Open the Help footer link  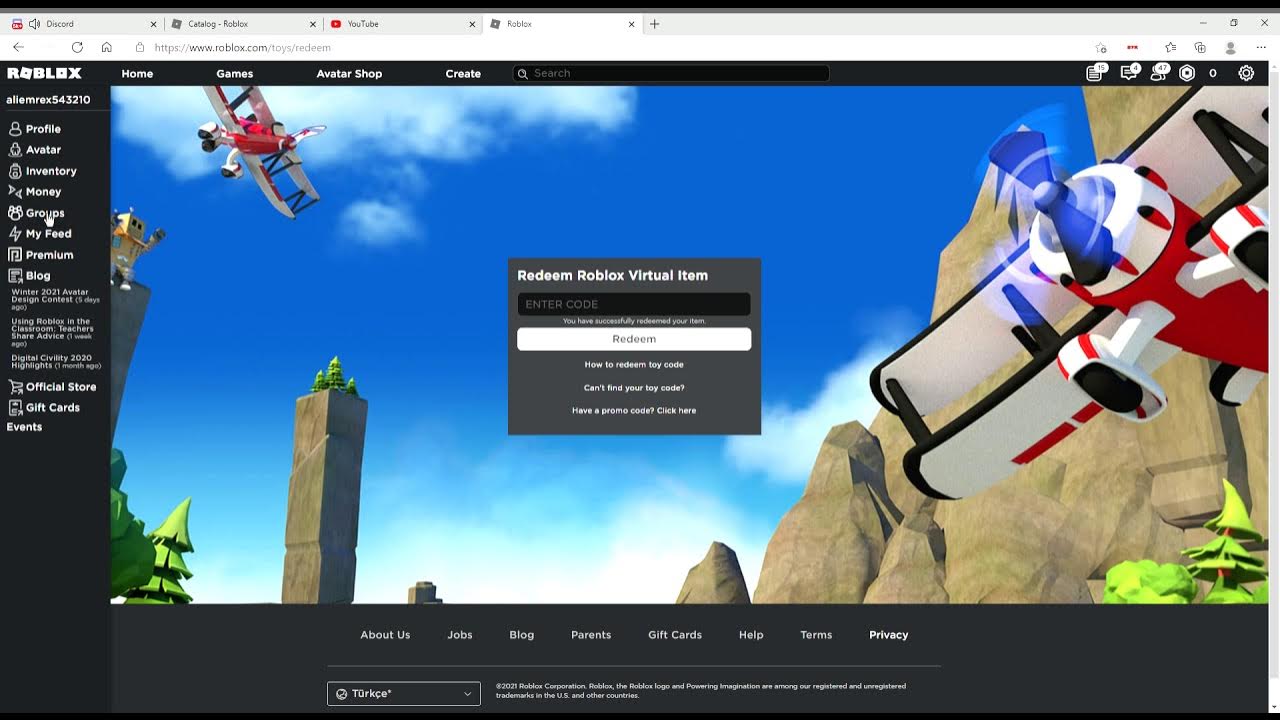[751, 635]
